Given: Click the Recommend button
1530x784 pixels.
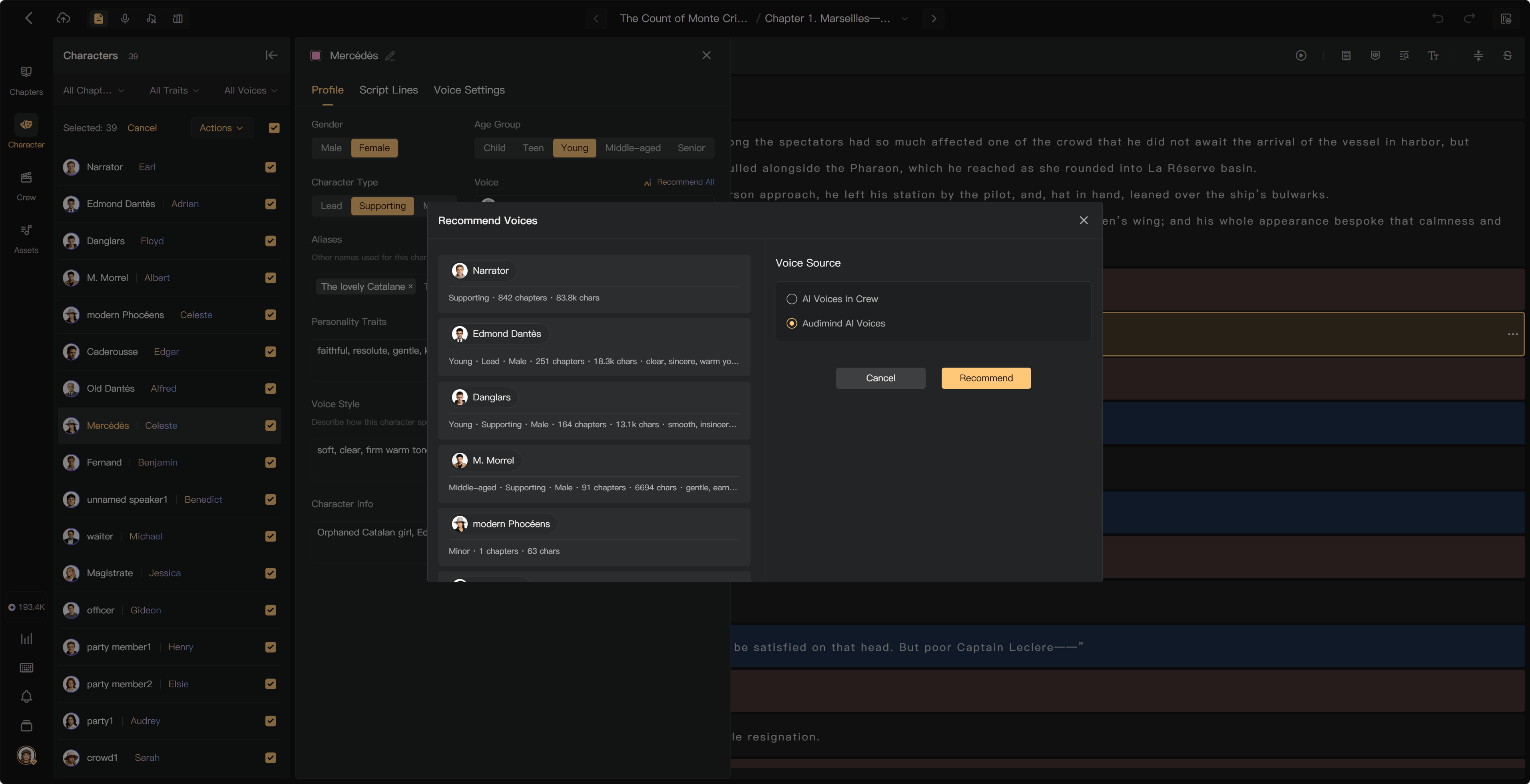Looking at the screenshot, I should 986,378.
